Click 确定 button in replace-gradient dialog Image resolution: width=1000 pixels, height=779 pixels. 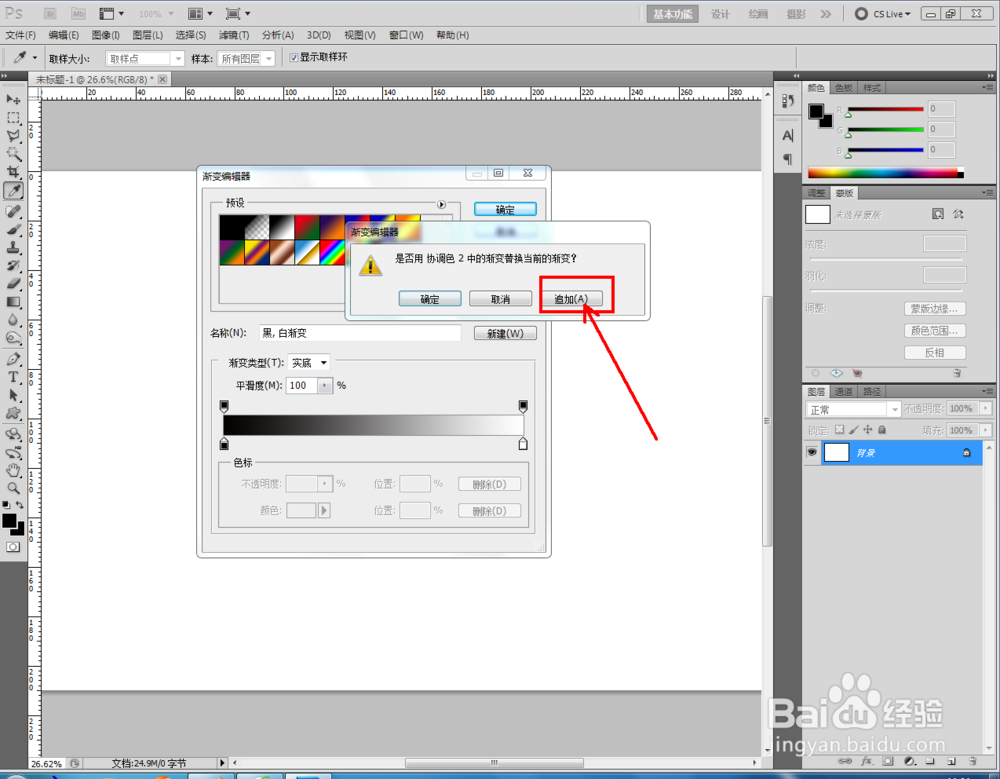click(430, 299)
